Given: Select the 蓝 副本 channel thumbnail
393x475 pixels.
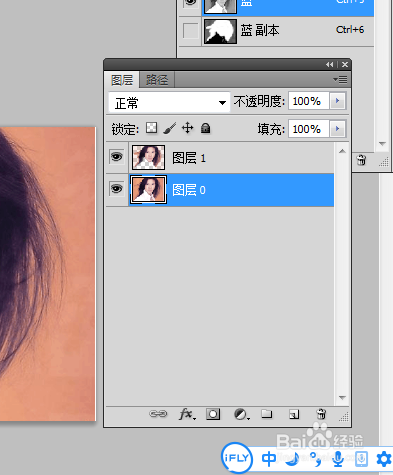Looking at the screenshot, I should (x=220, y=31).
